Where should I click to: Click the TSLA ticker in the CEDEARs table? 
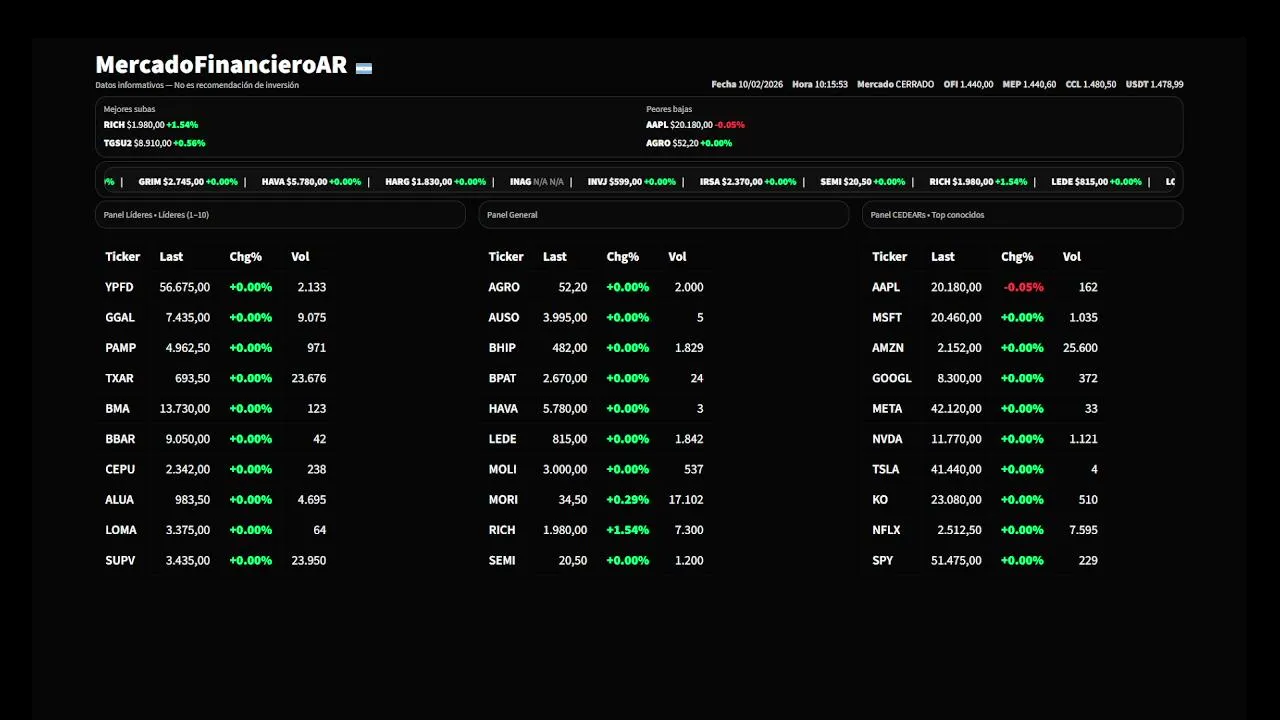point(886,469)
